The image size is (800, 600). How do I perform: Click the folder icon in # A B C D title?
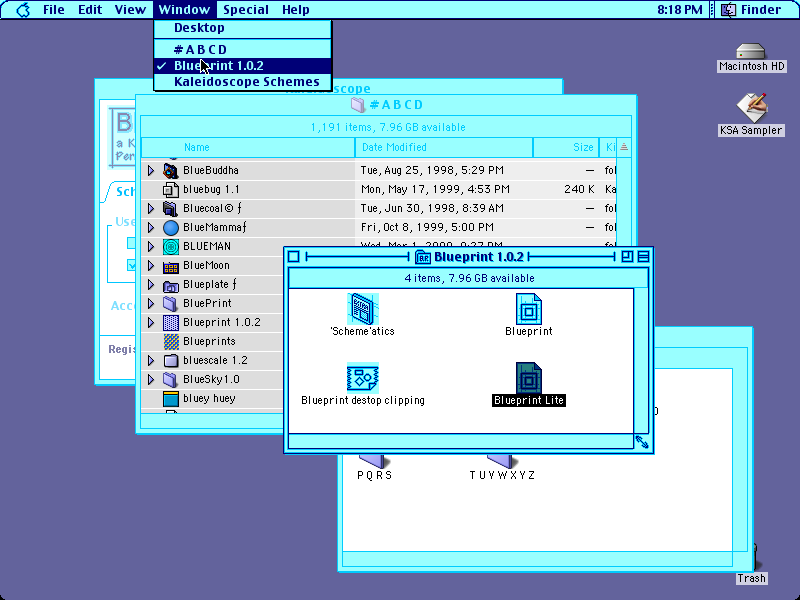pos(358,105)
